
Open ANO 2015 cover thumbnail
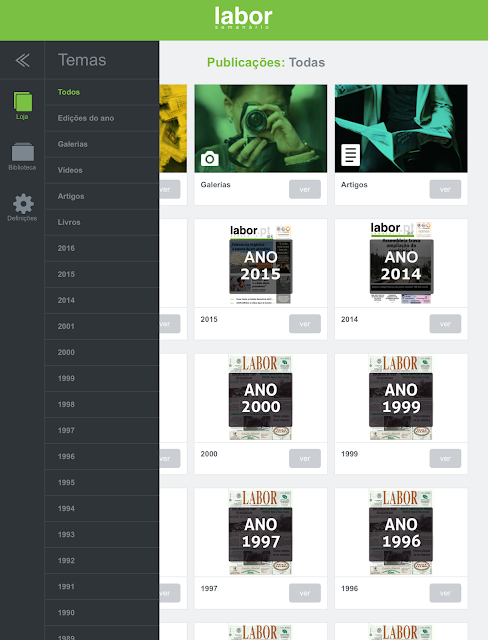[x=261, y=264]
